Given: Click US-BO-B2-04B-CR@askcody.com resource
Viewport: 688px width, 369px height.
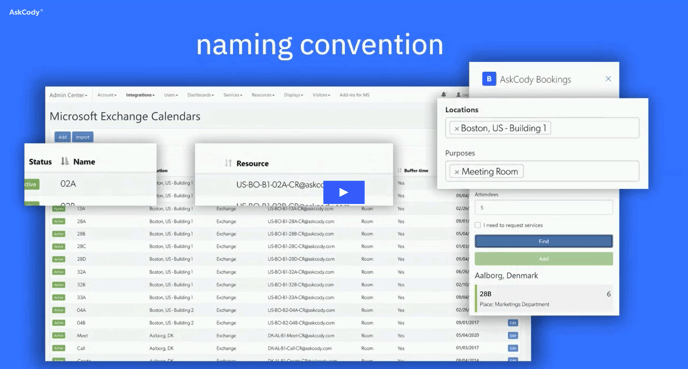Looking at the screenshot, I should (301, 323).
